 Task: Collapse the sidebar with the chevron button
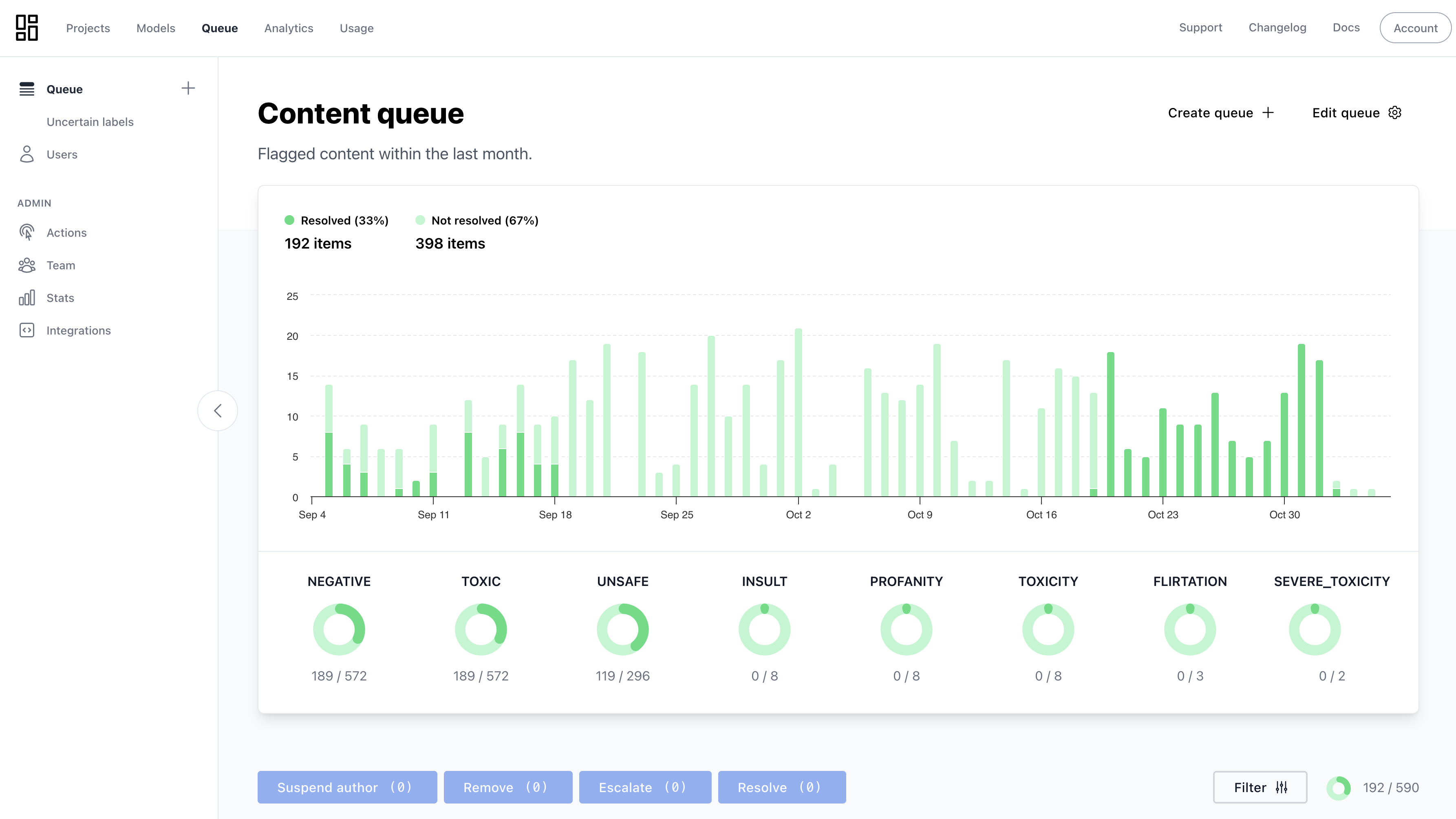[218, 411]
